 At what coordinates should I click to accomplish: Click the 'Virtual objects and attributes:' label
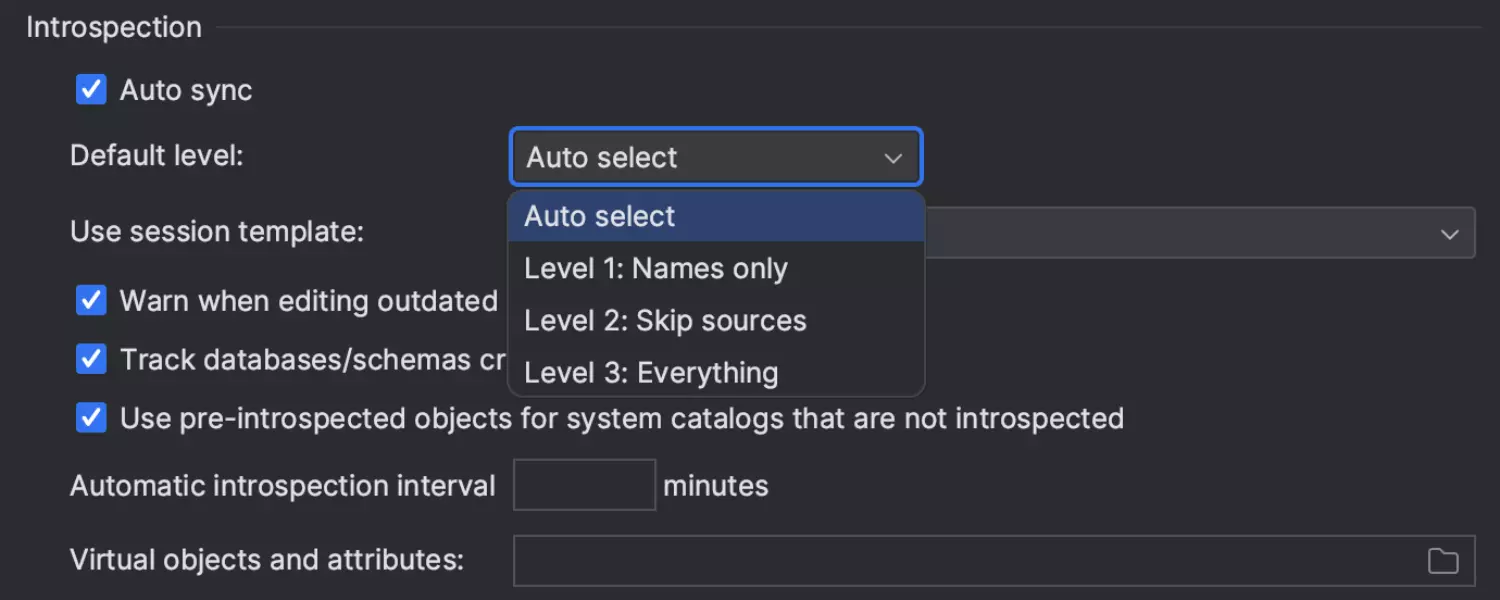(x=267, y=560)
